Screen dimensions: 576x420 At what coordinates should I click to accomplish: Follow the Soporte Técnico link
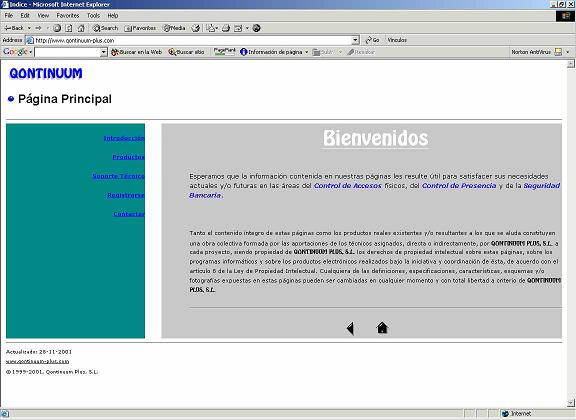pos(118,176)
